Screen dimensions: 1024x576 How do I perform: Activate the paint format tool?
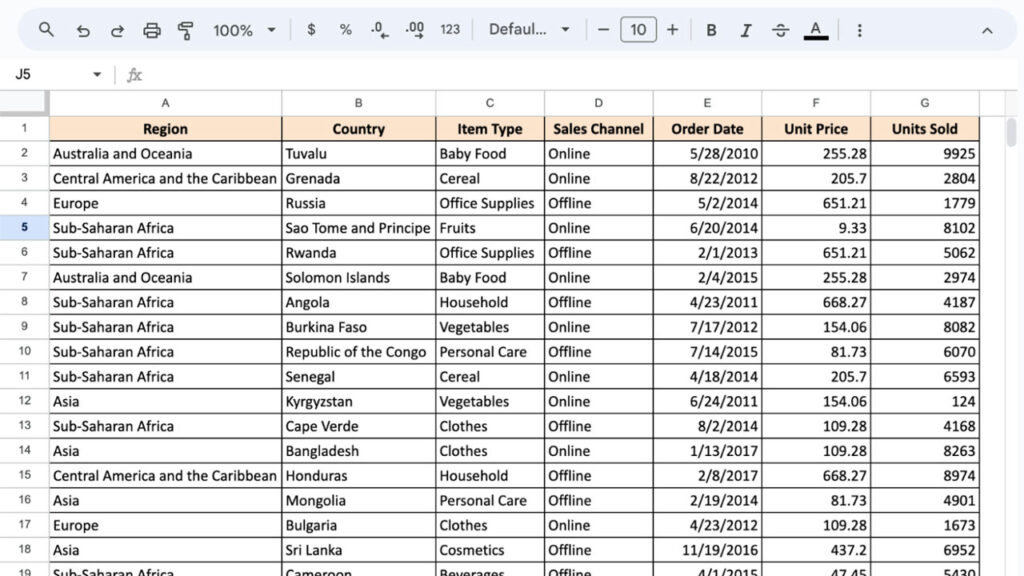tap(185, 30)
